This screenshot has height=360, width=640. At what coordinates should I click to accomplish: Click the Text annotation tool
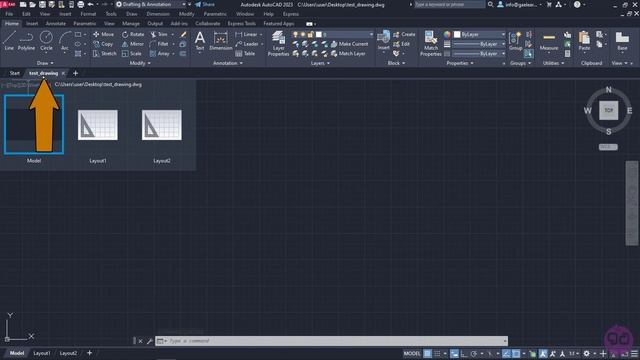tap(200, 41)
